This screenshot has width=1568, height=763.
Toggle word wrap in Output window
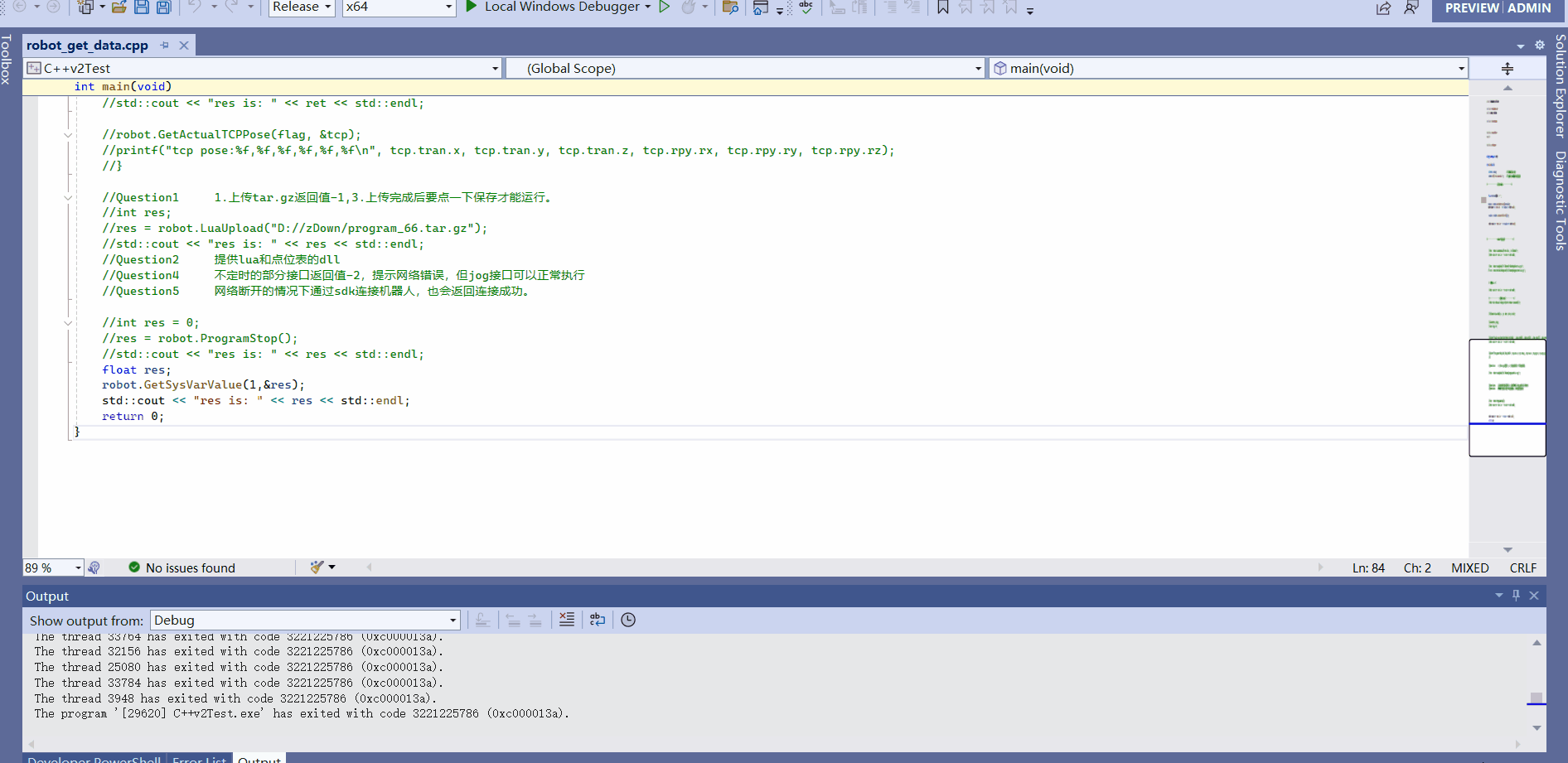click(x=598, y=620)
